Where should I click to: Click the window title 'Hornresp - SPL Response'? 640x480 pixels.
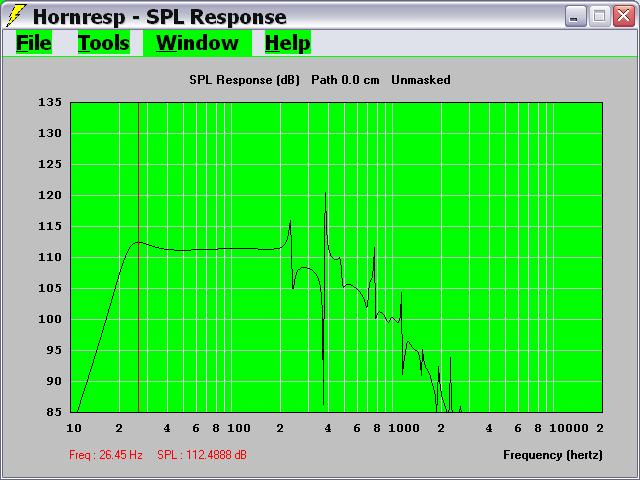click(x=160, y=17)
